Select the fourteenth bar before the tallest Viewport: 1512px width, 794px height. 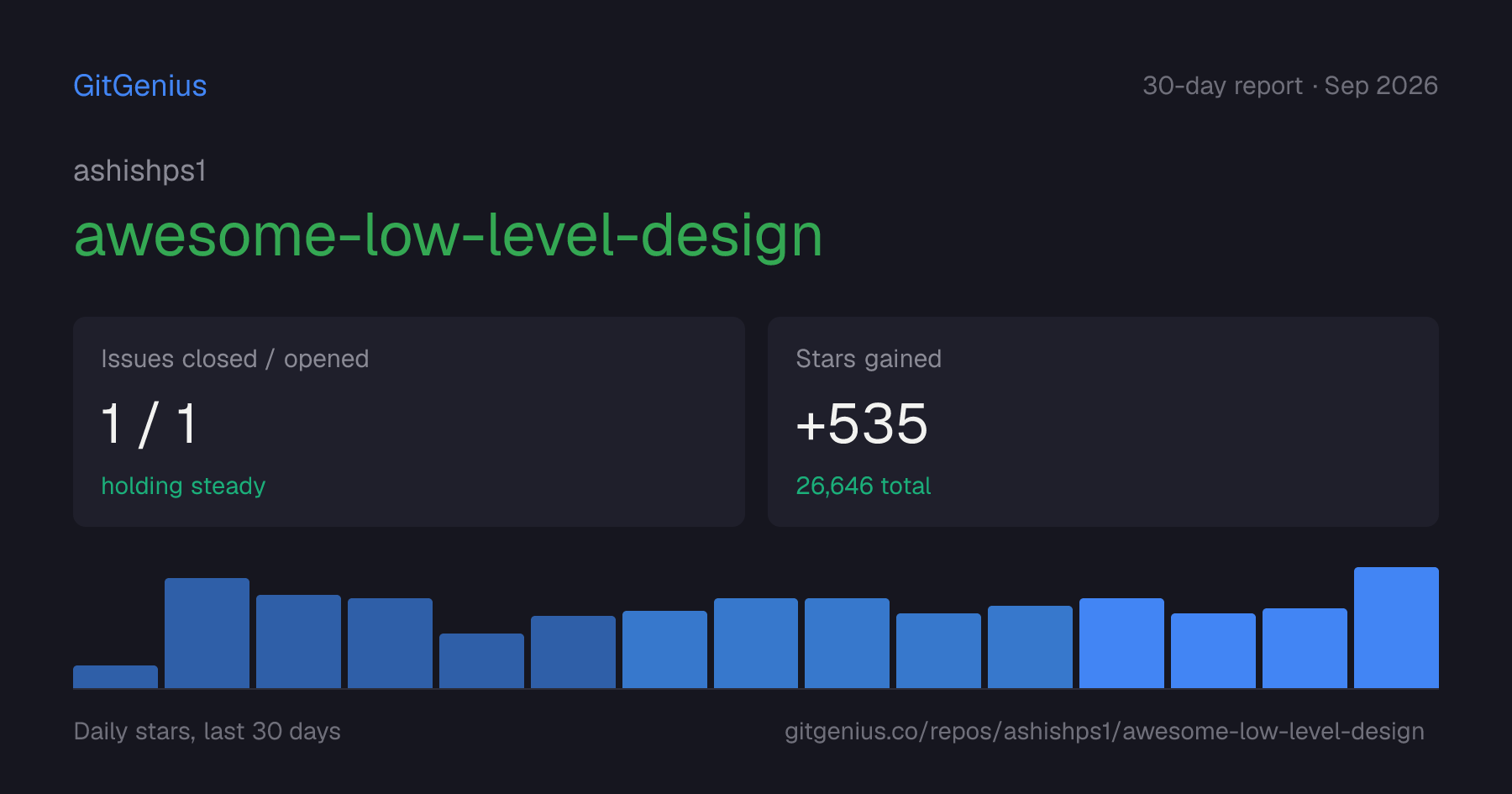(x=1305, y=649)
